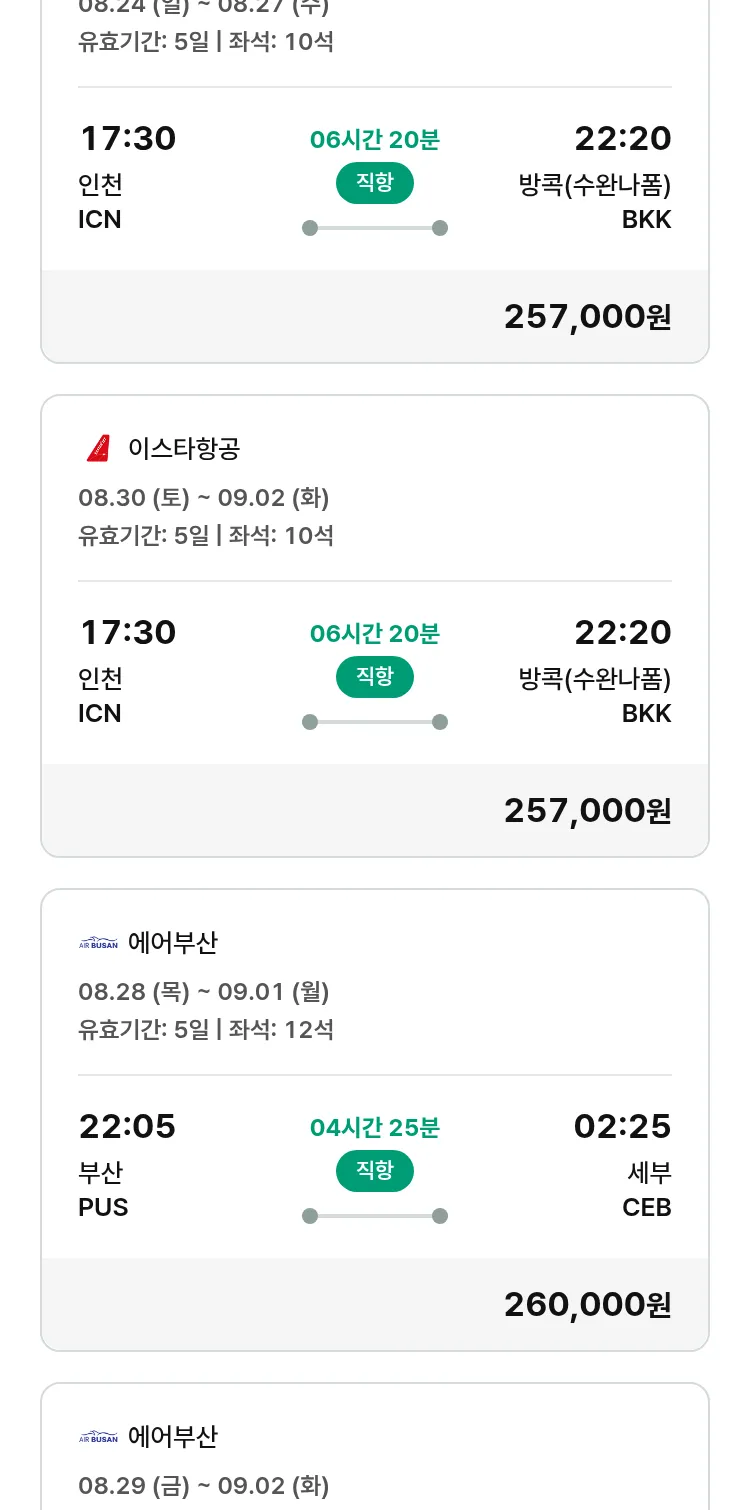This screenshot has height=1510, width=750.
Task: Tap the 08.29 (금) ~ 09.02 (화) date range
Action: tap(204, 1486)
